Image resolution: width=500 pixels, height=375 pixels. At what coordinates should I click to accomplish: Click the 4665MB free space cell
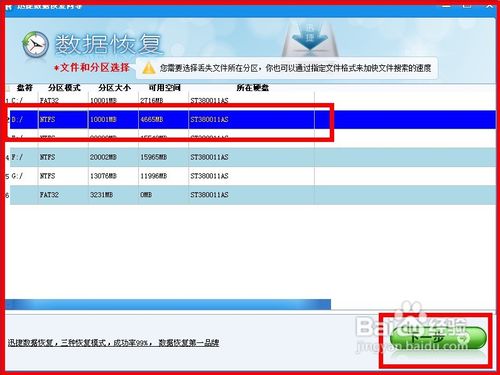click(x=152, y=119)
